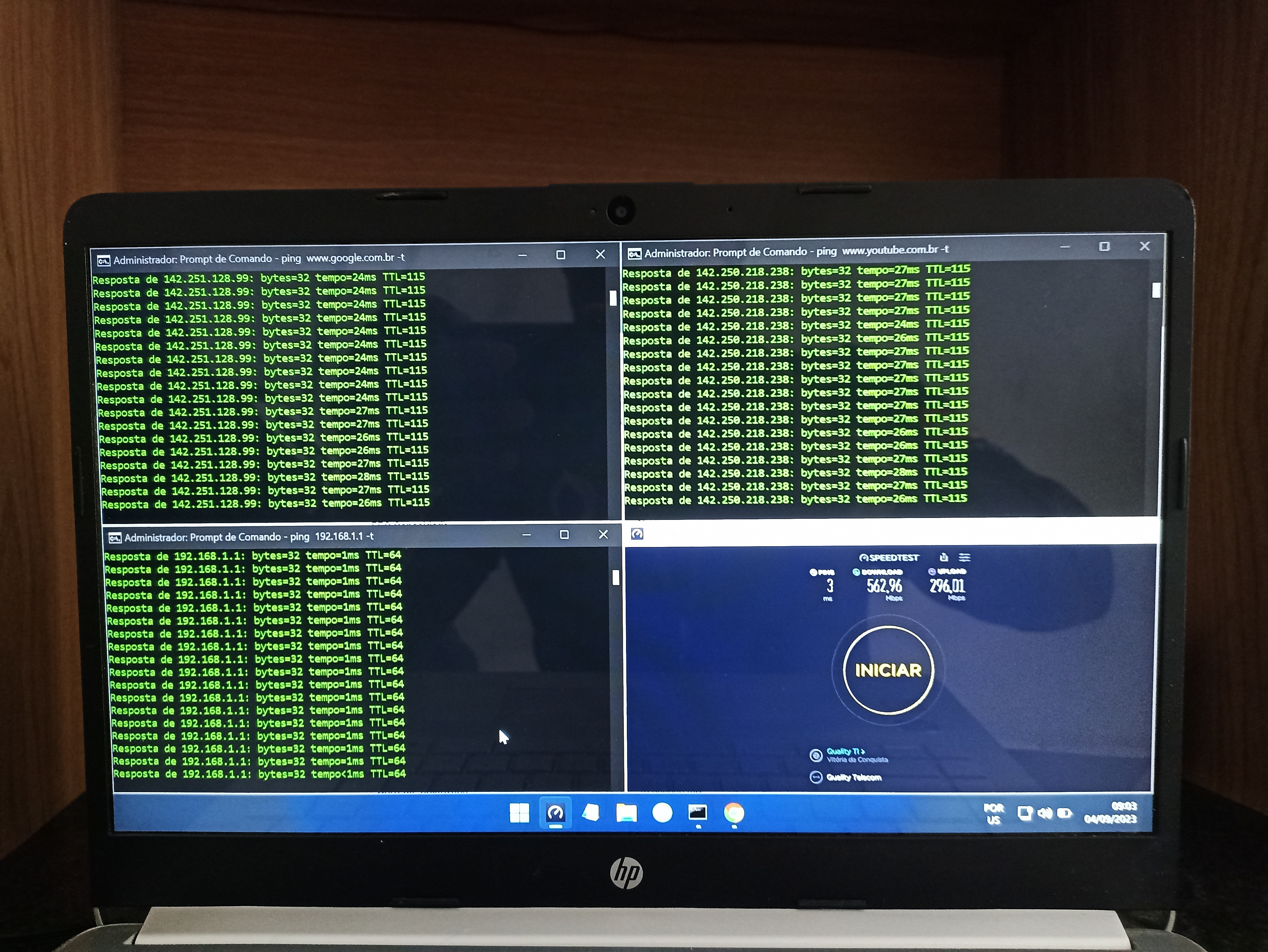Open the Speedtest settings menu icon
This screenshot has width=1268, height=952.
[965, 557]
